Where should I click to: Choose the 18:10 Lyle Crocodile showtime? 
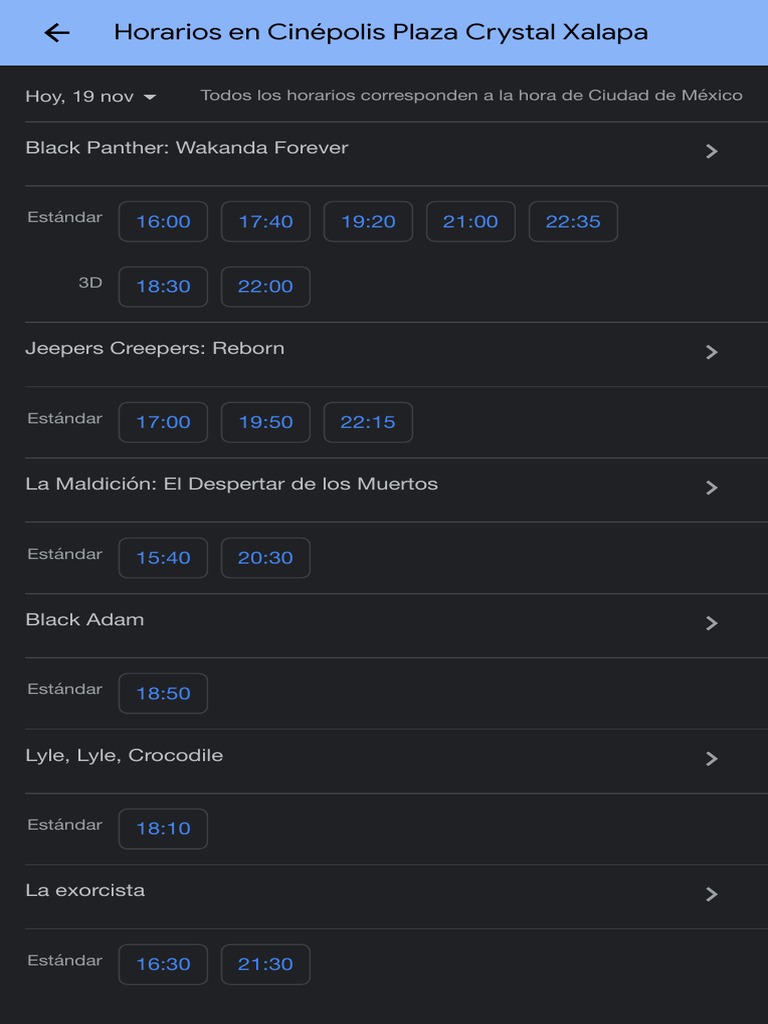[163, 829]
